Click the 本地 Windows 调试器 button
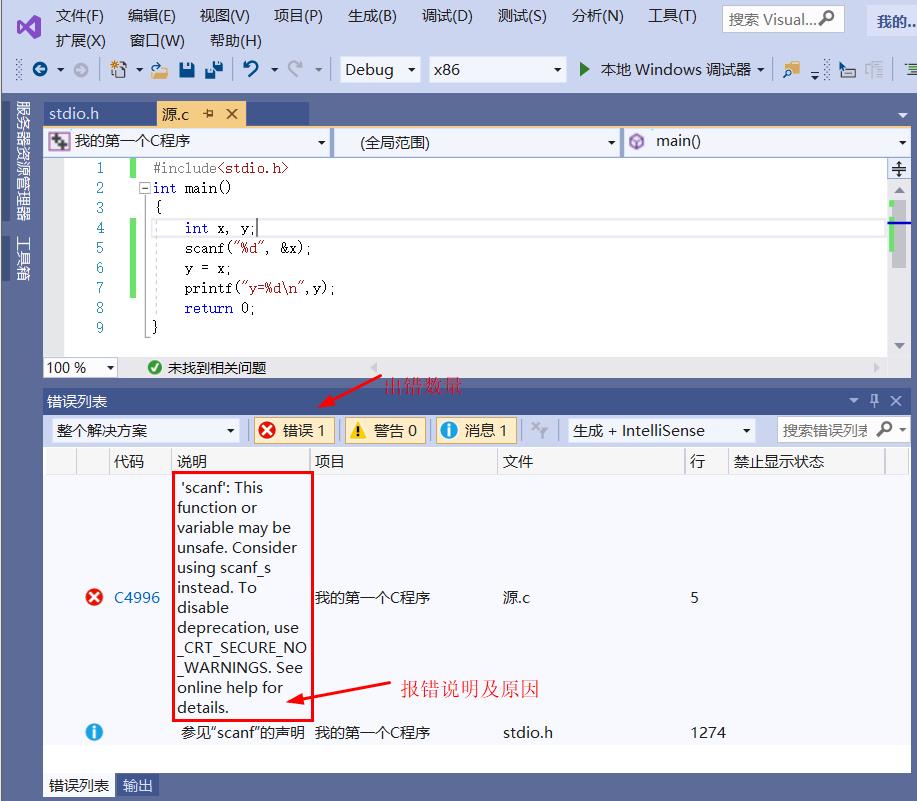This screenshot has height=801, width=917. tap(670, 70)
